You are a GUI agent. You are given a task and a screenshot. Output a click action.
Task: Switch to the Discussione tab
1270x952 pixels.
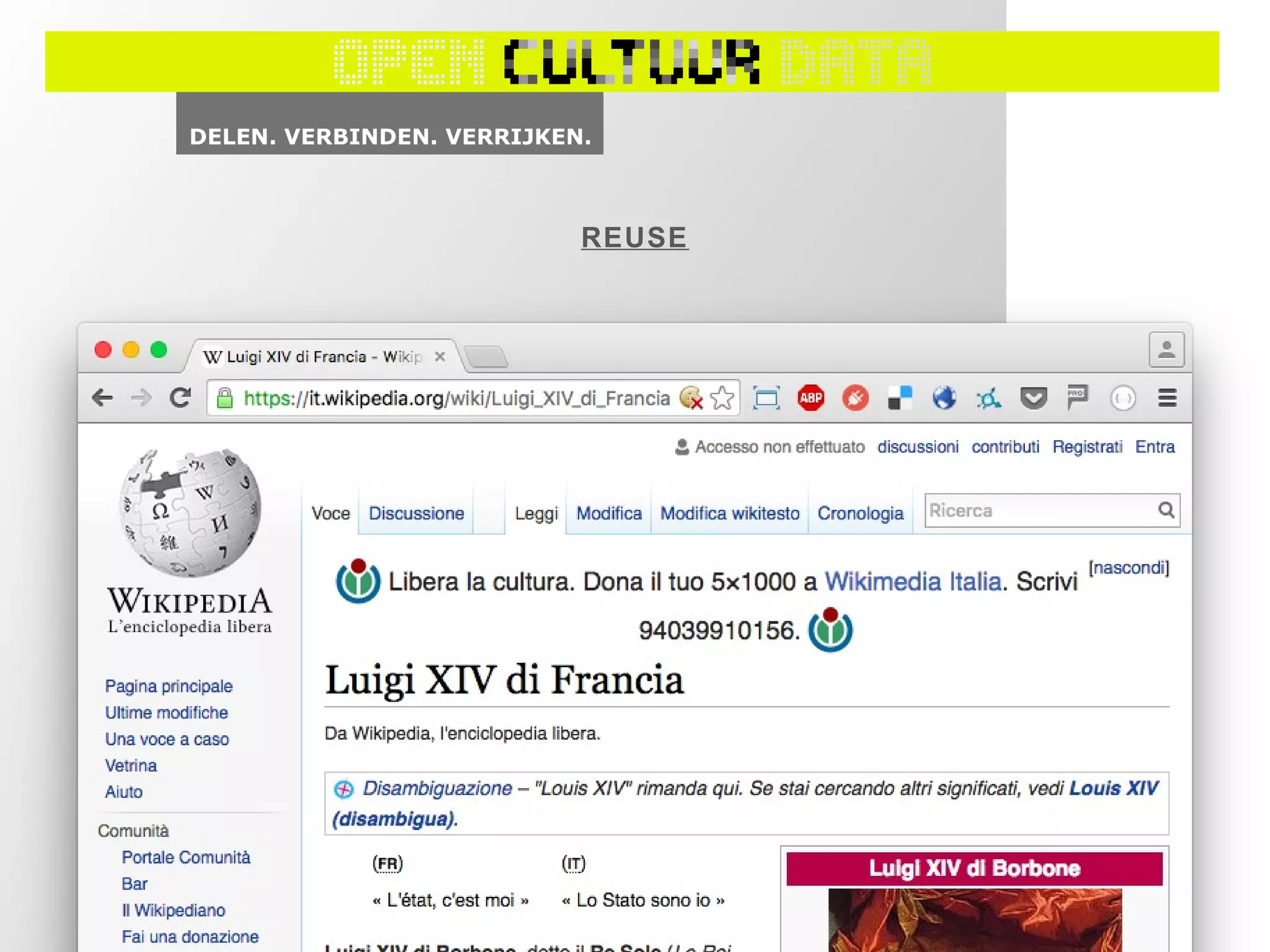(416, 513)
